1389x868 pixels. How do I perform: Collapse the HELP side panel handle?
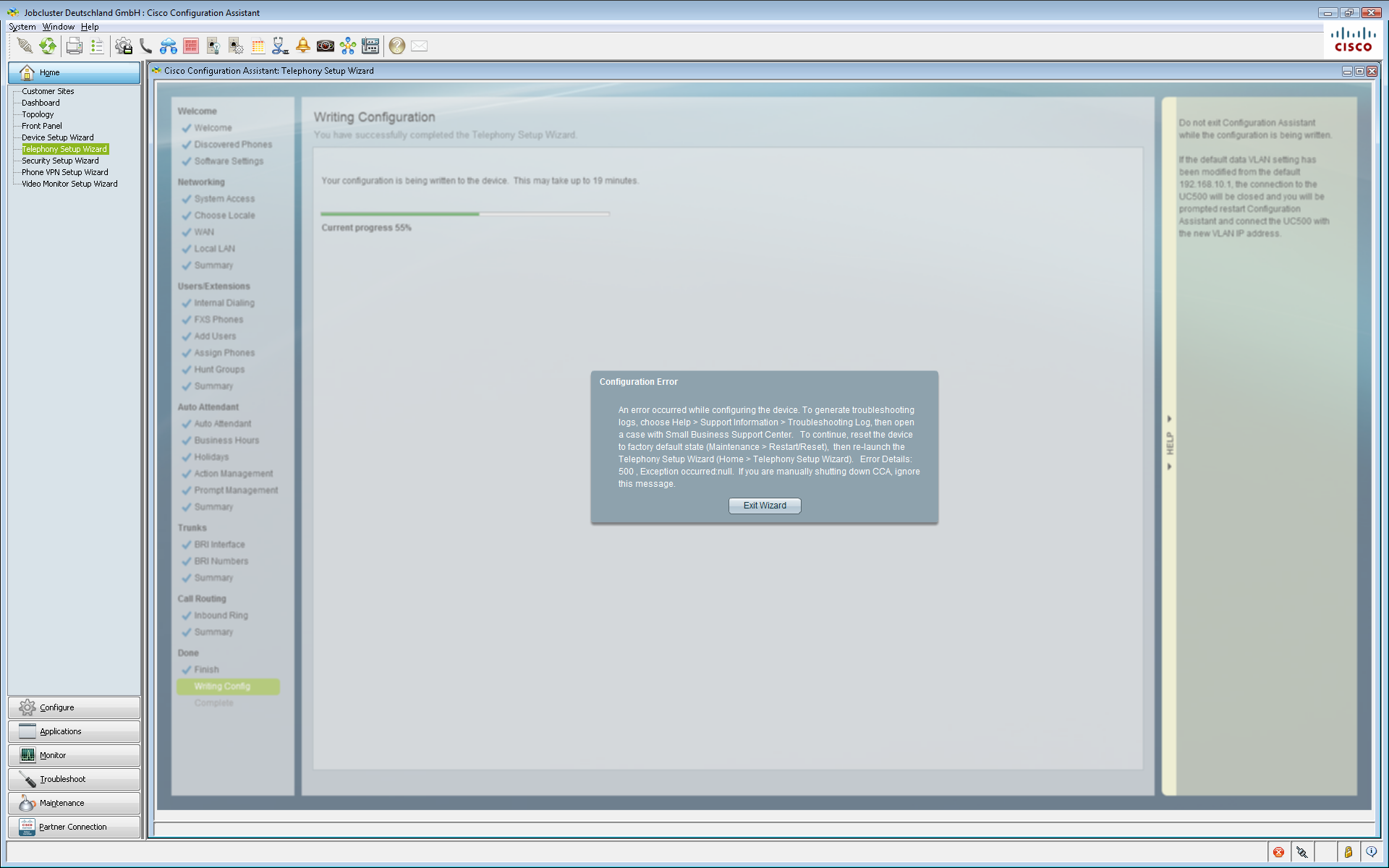click(x=1169, y=443)
